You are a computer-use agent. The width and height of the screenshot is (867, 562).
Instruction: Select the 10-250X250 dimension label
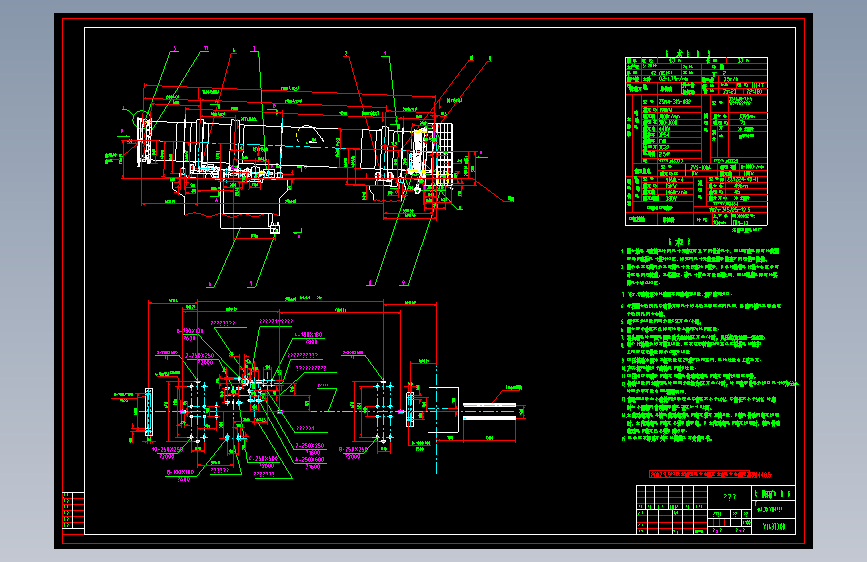(168, 450)
